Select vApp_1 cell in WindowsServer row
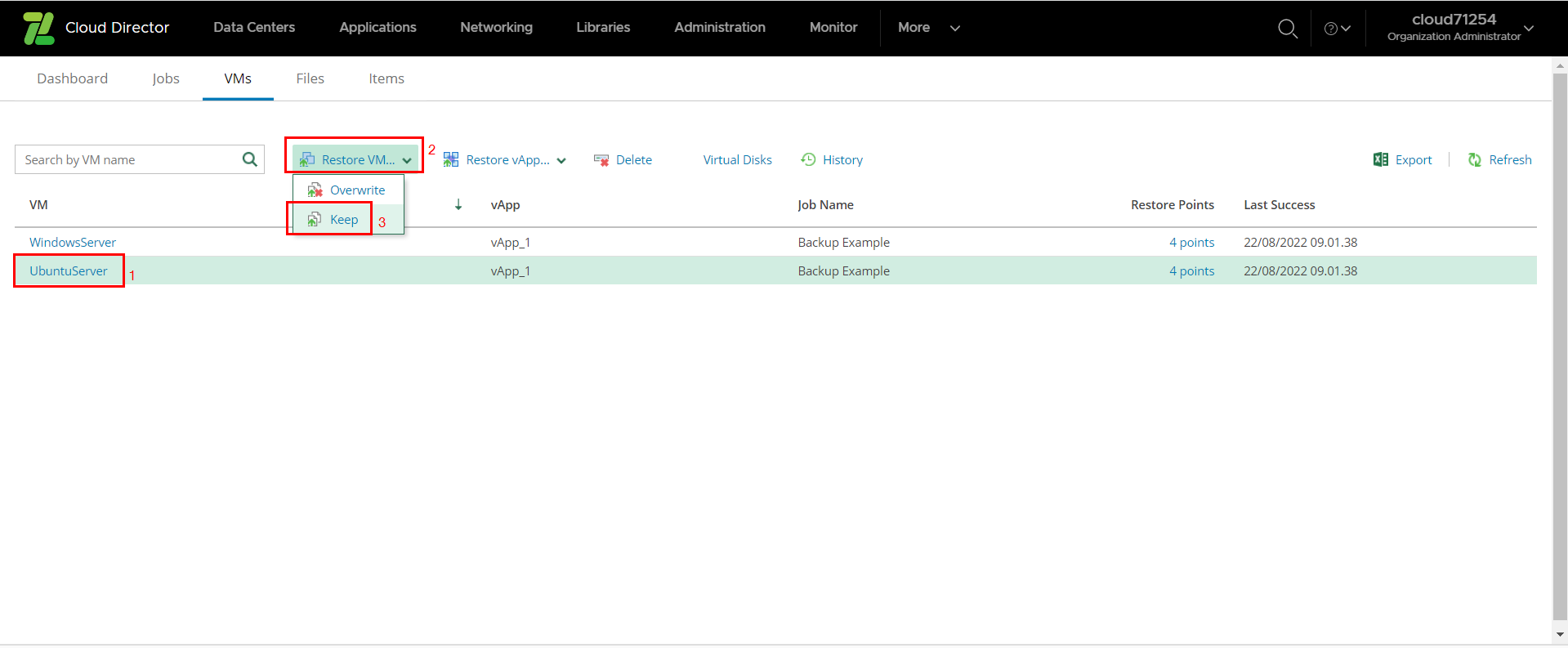1568x648 pixels. pos(511,243)
